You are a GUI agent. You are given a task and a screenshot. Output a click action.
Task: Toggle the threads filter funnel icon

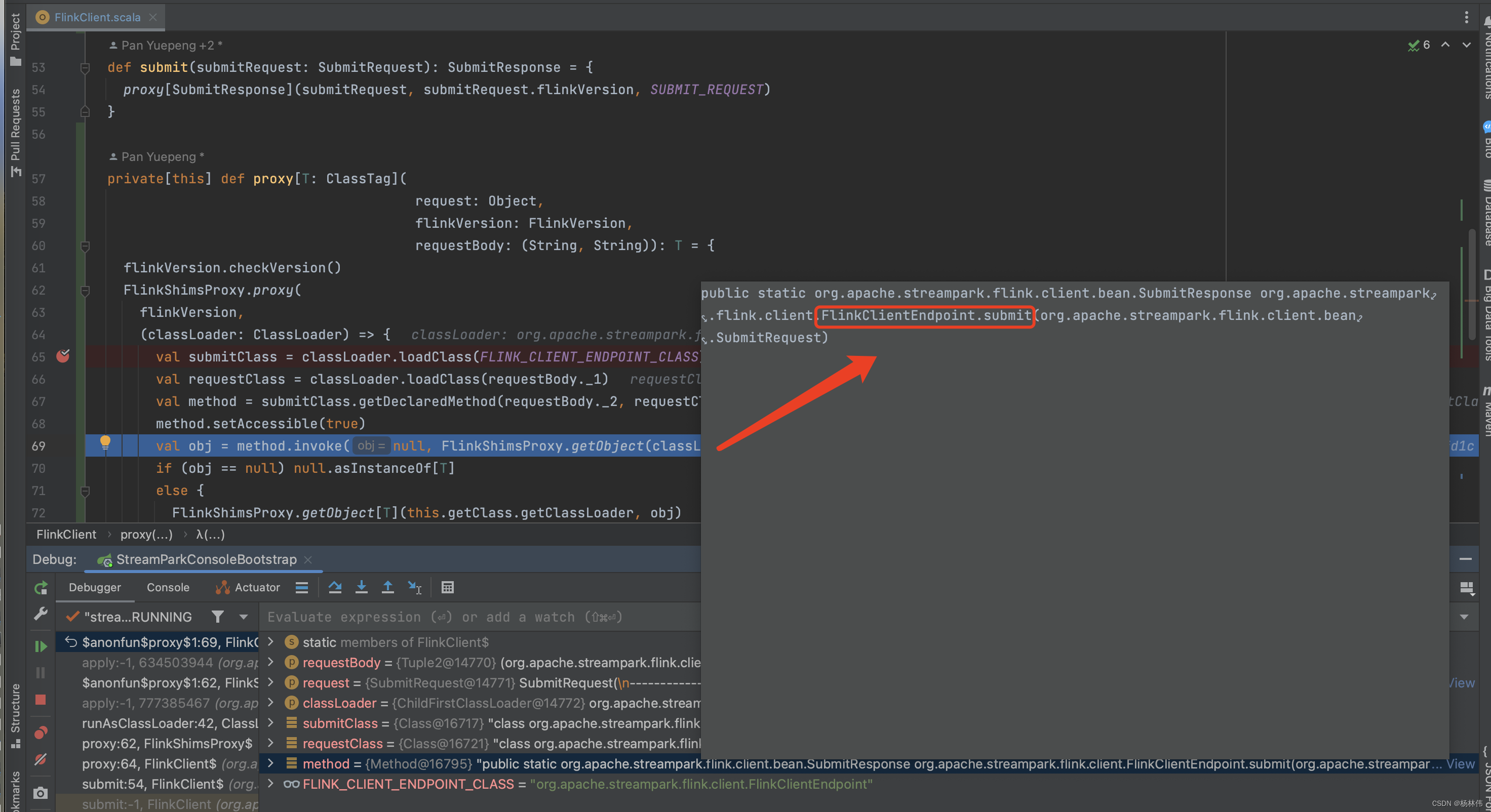tap(218, 617)
